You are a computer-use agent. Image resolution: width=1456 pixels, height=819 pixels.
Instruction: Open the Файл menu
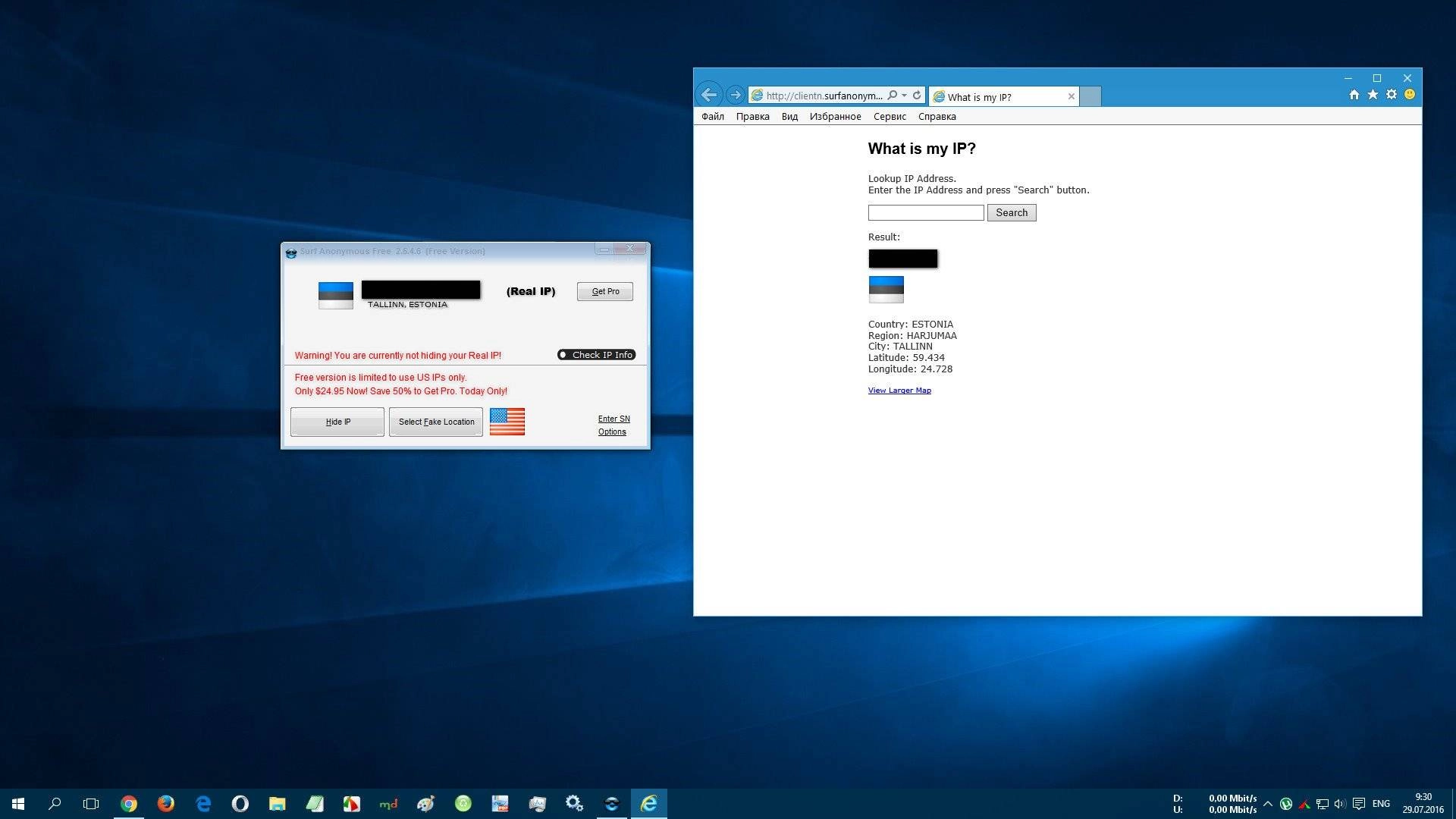[x=713, y=116]
